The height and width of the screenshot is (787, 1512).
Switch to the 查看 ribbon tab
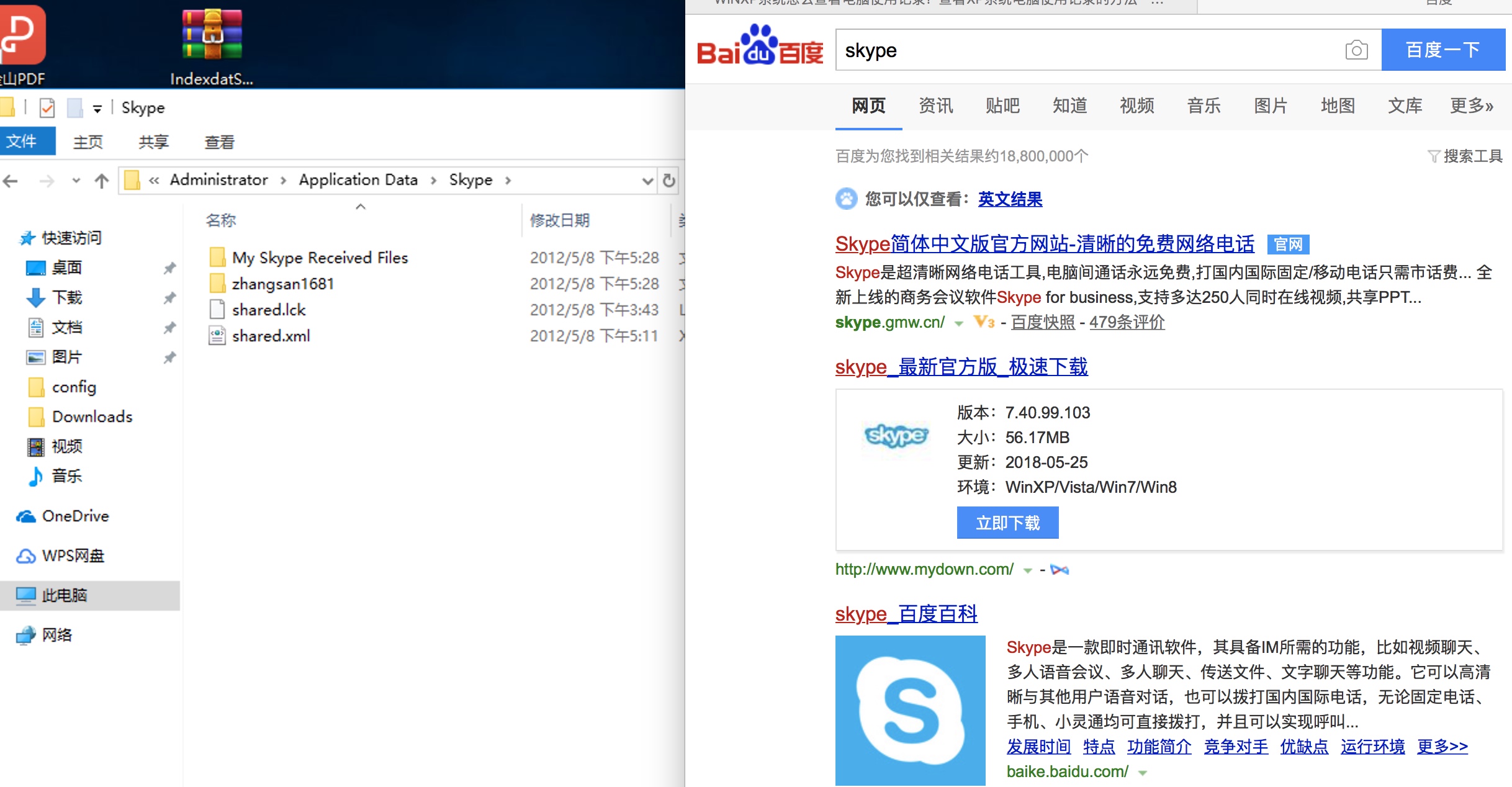click(x=220, y=142)
